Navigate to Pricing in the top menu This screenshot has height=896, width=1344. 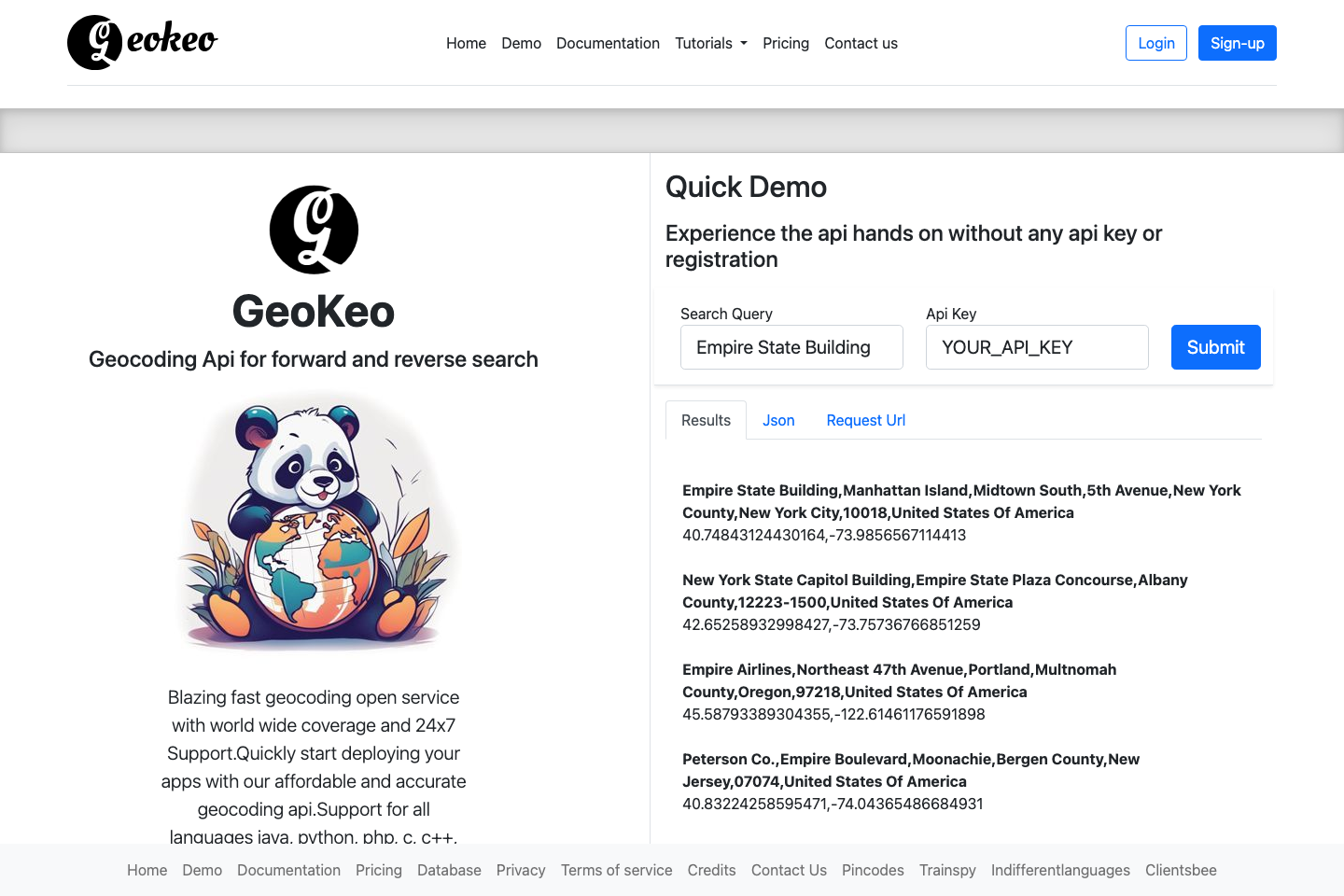coord(786,43)
